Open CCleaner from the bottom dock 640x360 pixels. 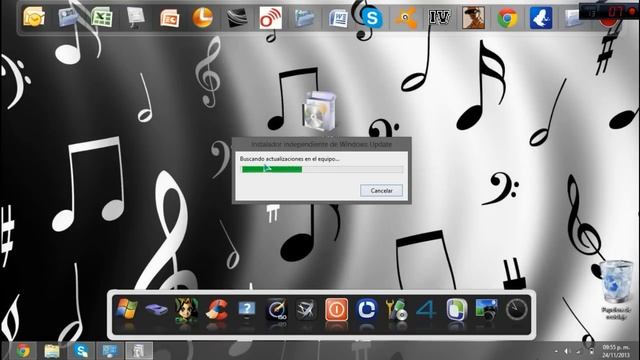coord(217,309)
